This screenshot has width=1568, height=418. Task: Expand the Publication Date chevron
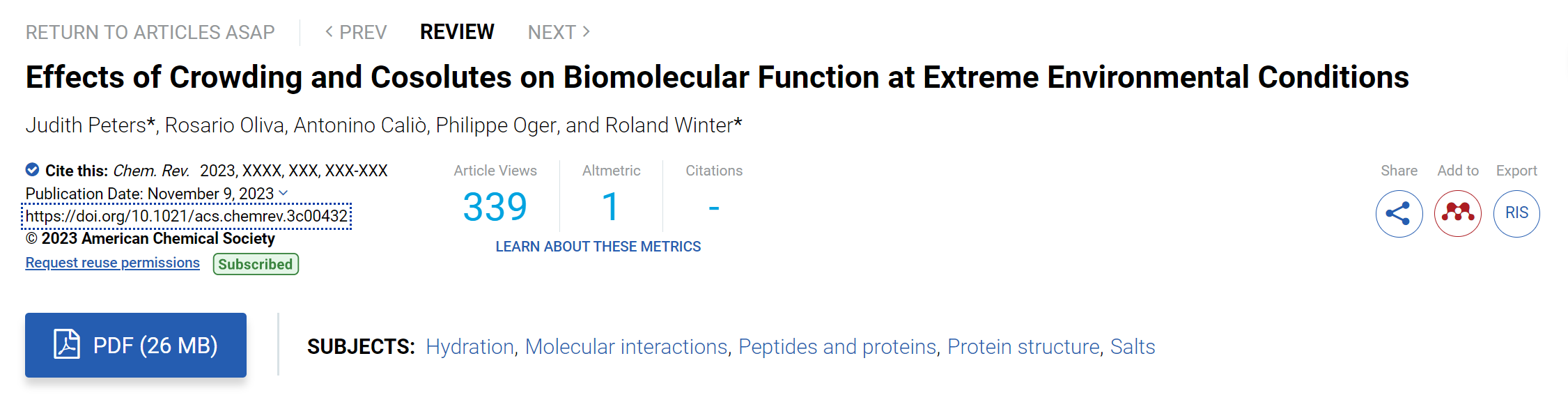[284, 193]
